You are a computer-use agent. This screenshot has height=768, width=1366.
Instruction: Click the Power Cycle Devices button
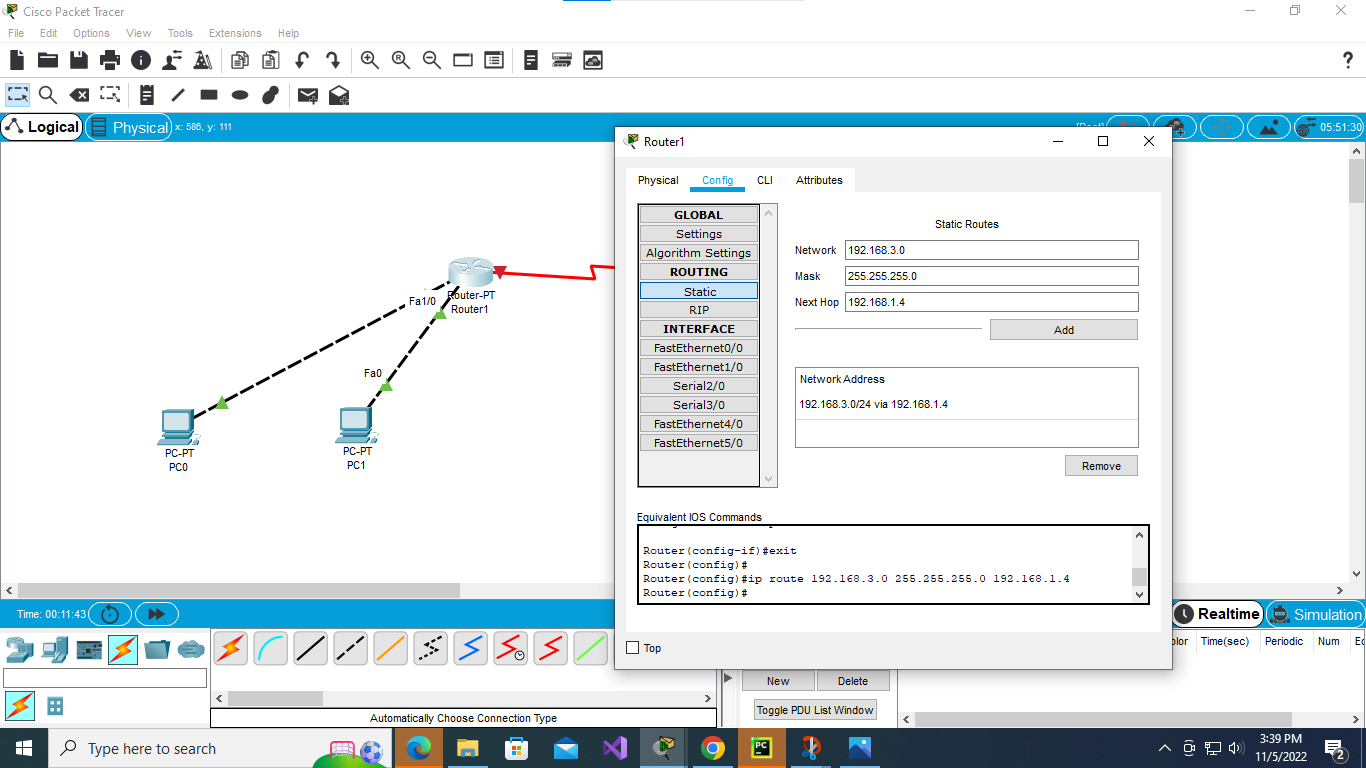110,614
